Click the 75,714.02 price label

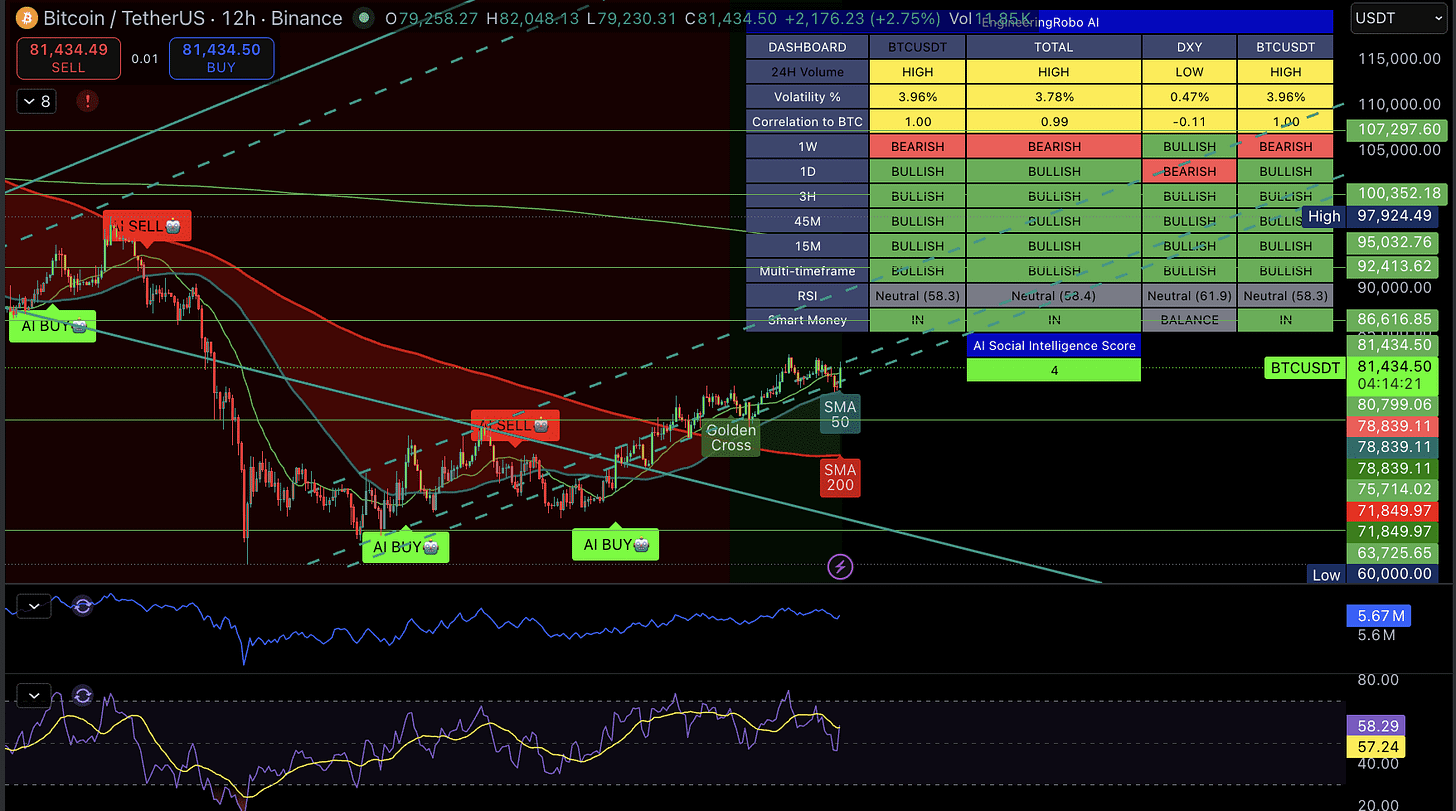1392,489
